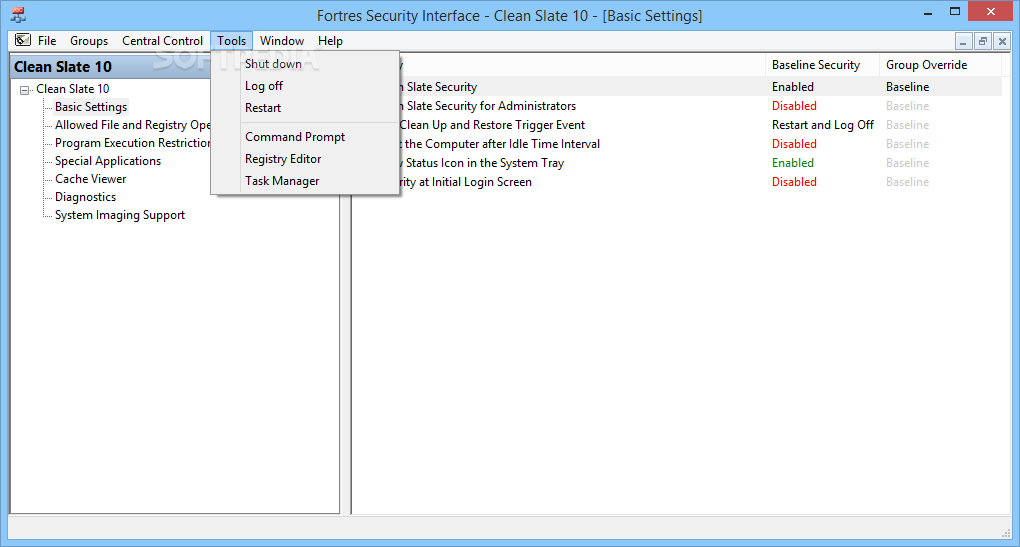The height and width of the screenshot is (547, 1020).
Task: Click Disabled value for Initial Login Screen
Action: tap(794, 181)
